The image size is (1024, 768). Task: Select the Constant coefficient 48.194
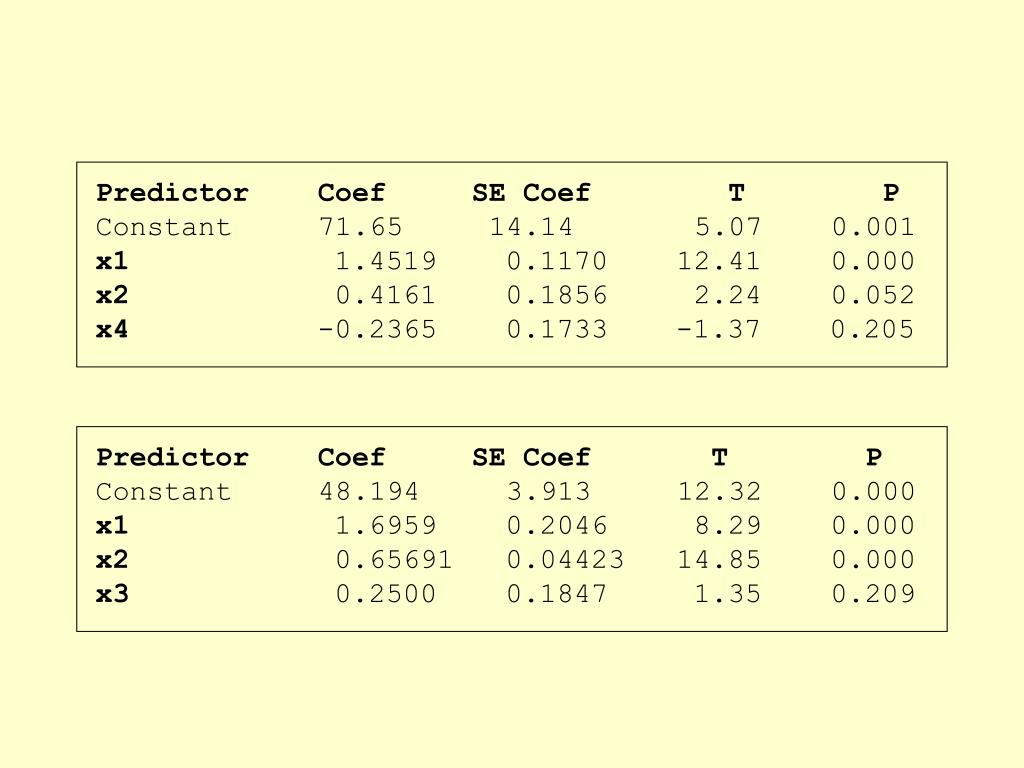pyautogui.click(x=369, y=491)
